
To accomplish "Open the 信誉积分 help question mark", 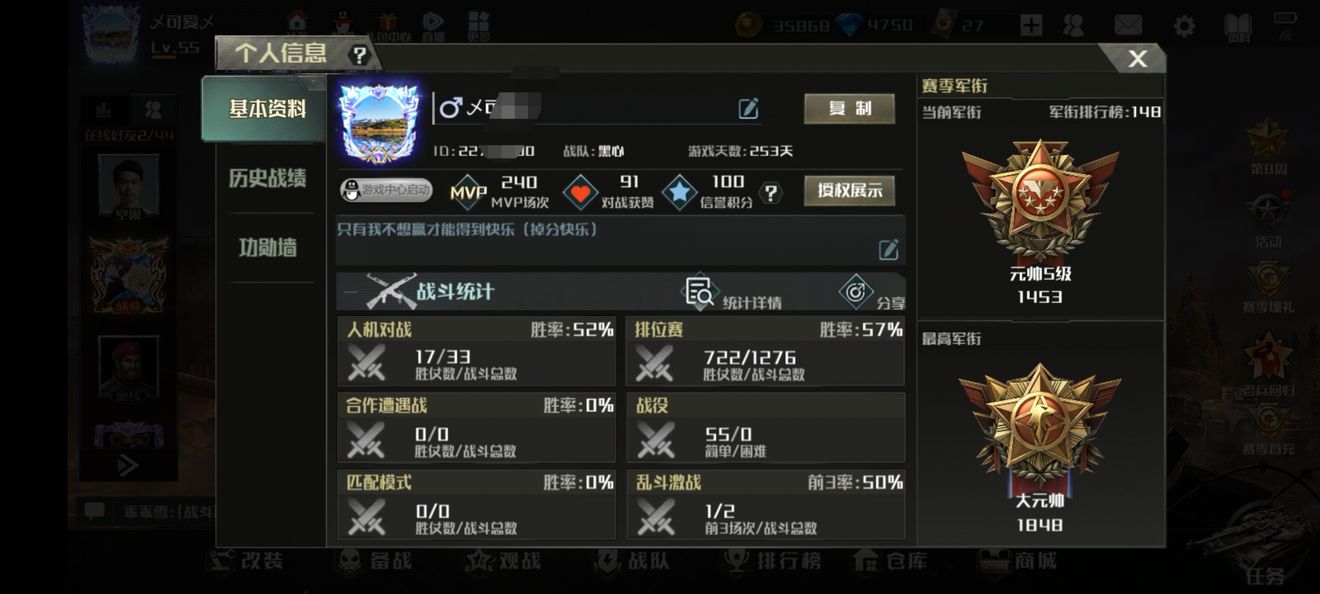I will (x=771, y=193).
